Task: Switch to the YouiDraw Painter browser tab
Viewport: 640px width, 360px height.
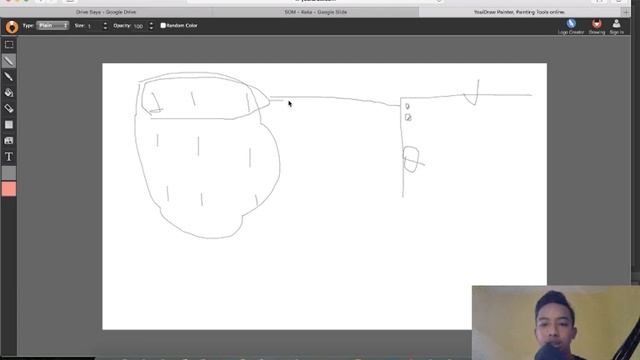Action: 519,12
